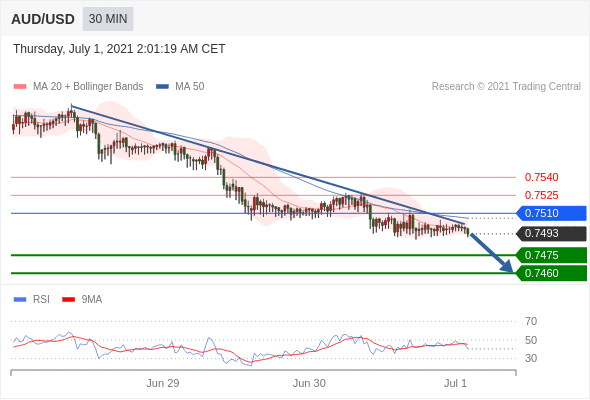The image size is (590, 400).
Task: Click the Jul 1 date axis label
Action: pos(455,383)
